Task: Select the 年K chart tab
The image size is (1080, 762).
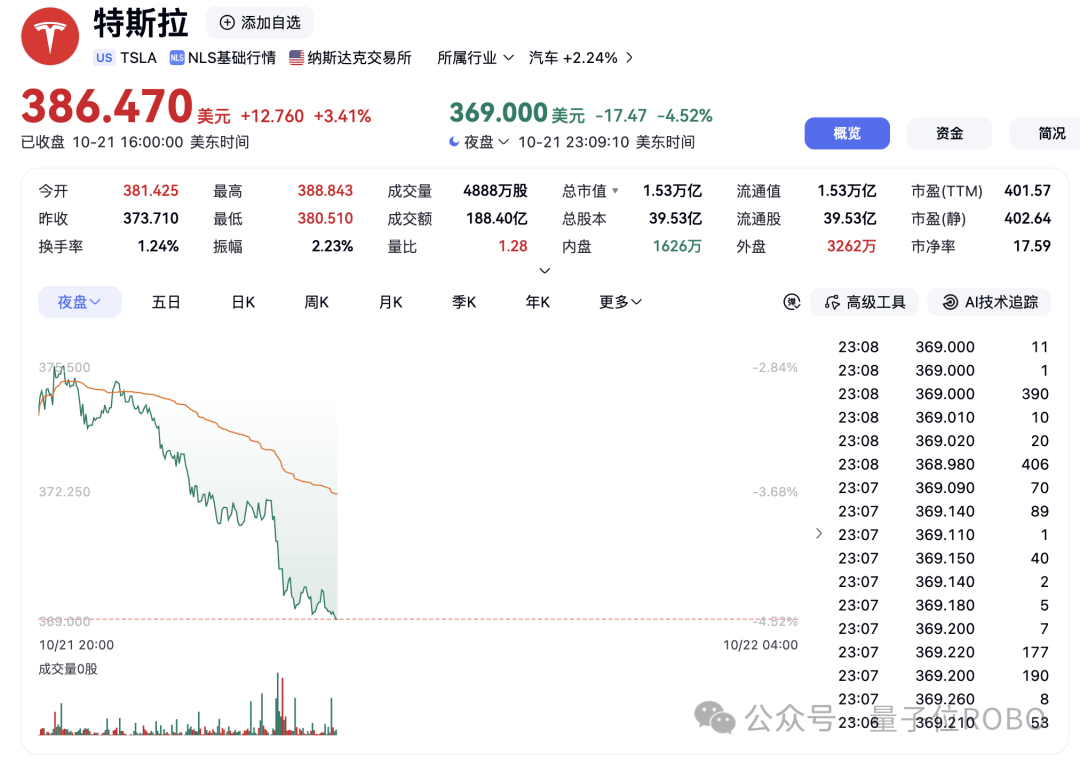Action: (538, 302)
